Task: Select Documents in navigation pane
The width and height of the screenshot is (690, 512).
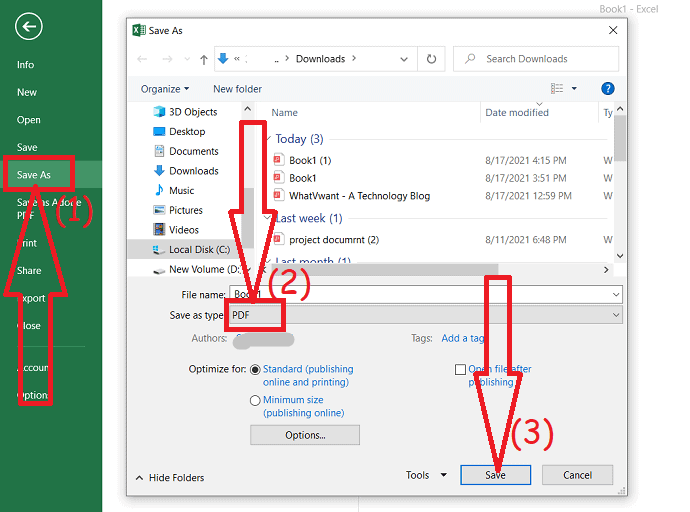Action: tap(194, 151)
